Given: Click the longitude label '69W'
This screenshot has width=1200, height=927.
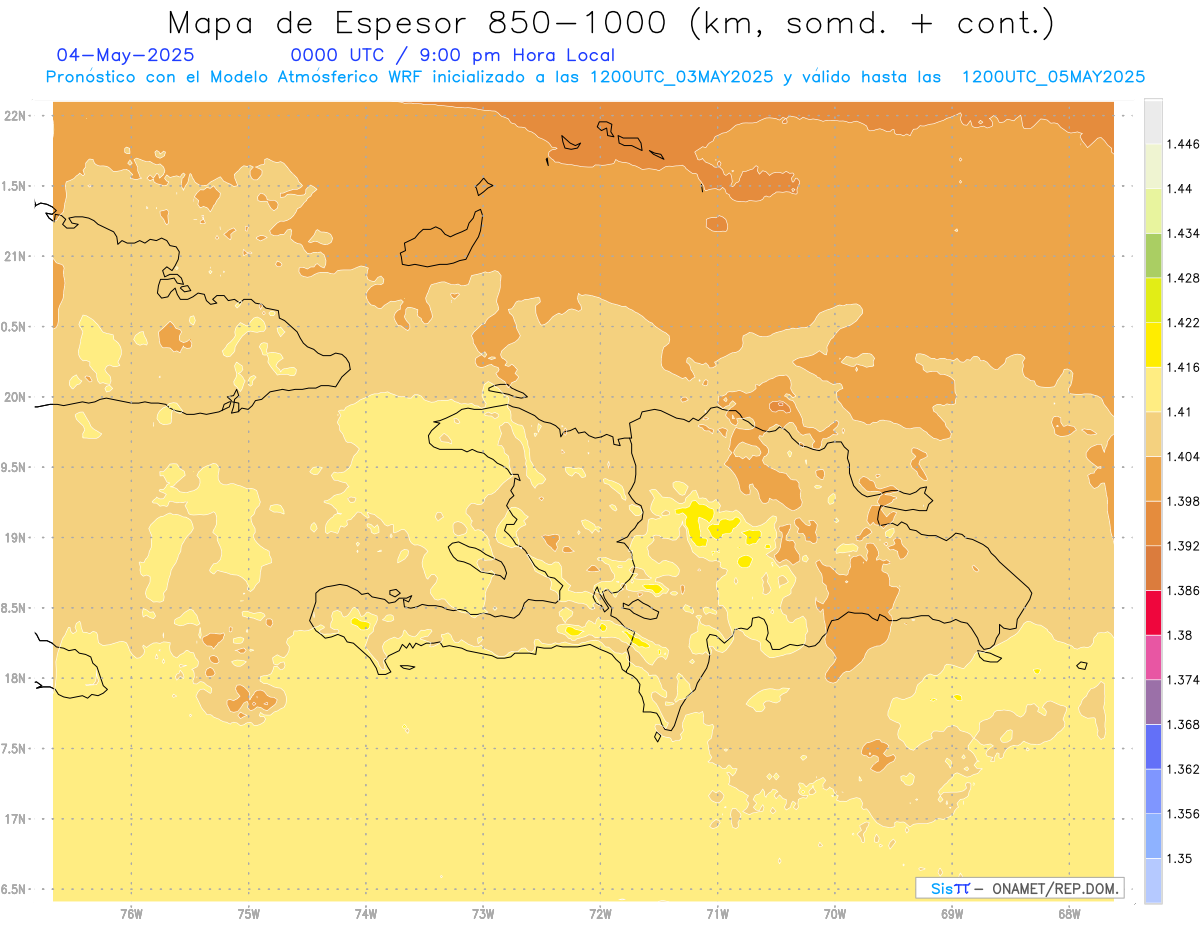Looking at the screenshot, I should [x=952, y=913].
